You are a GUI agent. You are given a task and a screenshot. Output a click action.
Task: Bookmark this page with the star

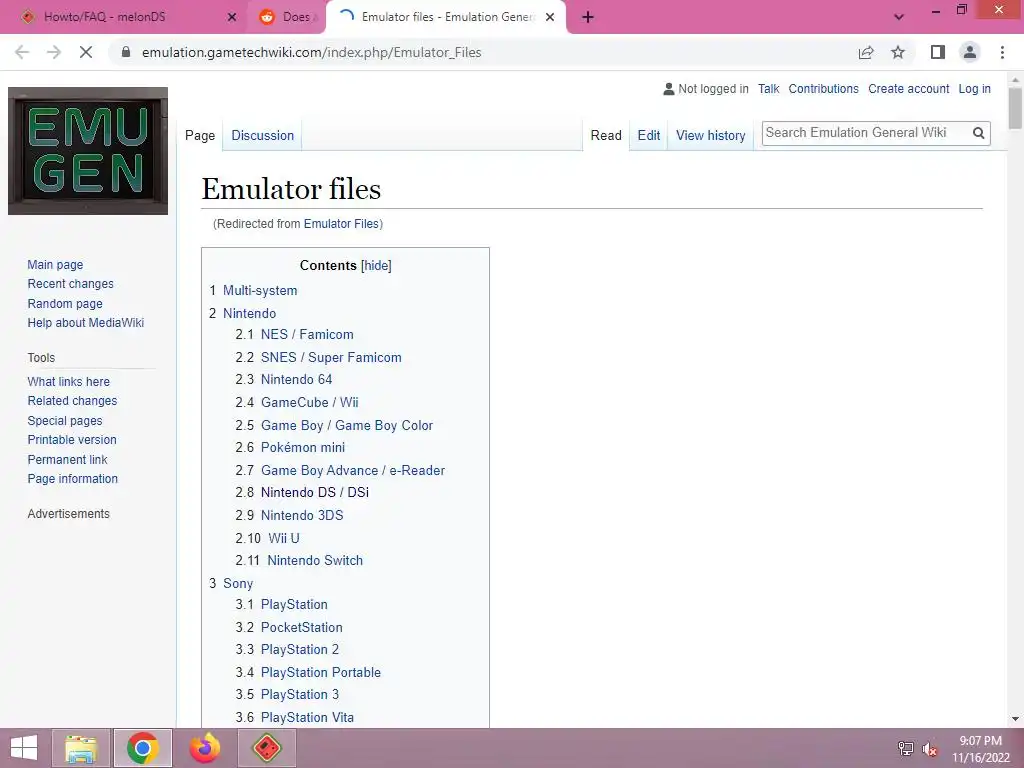[x=898, y=52]
